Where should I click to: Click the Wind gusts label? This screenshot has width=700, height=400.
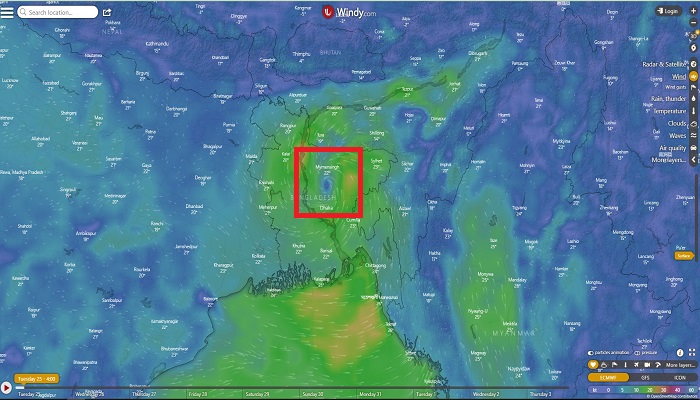pos(675,87)
